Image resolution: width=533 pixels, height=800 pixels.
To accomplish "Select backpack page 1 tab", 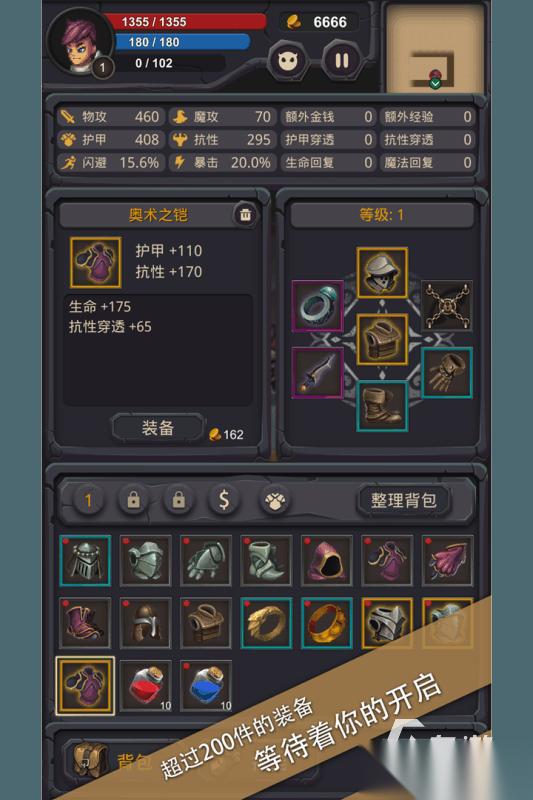I will tap(88, 501).
